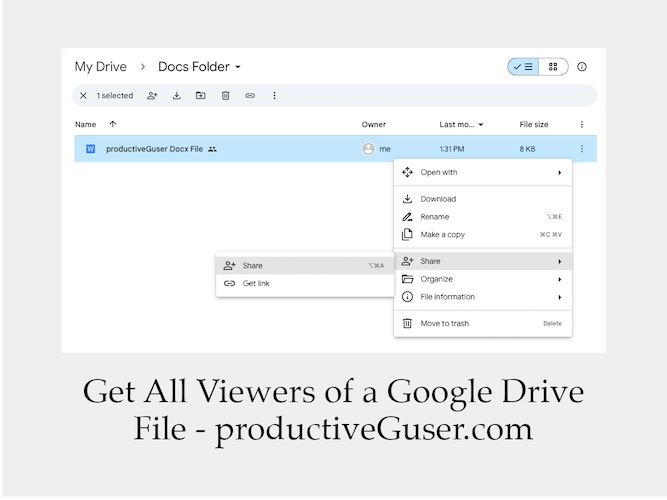Click the Organize folder icon

tap(407, 279)
